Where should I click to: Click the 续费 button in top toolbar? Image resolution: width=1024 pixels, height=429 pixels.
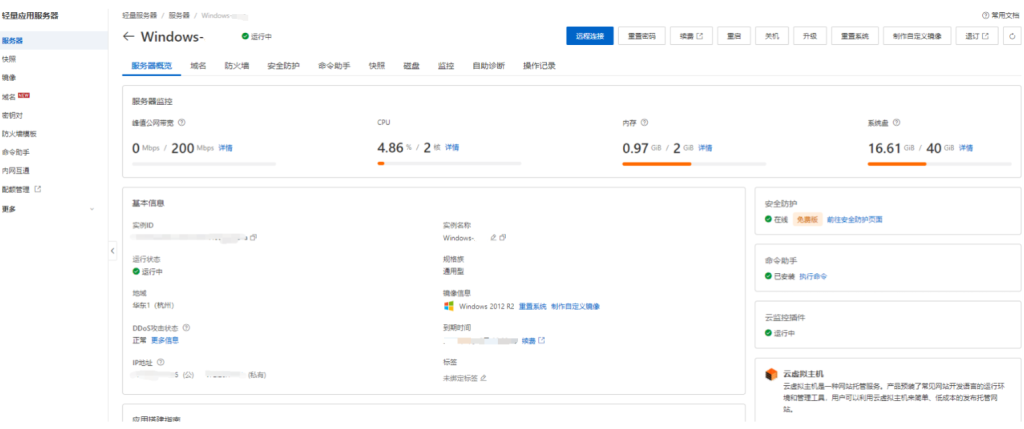691,37
